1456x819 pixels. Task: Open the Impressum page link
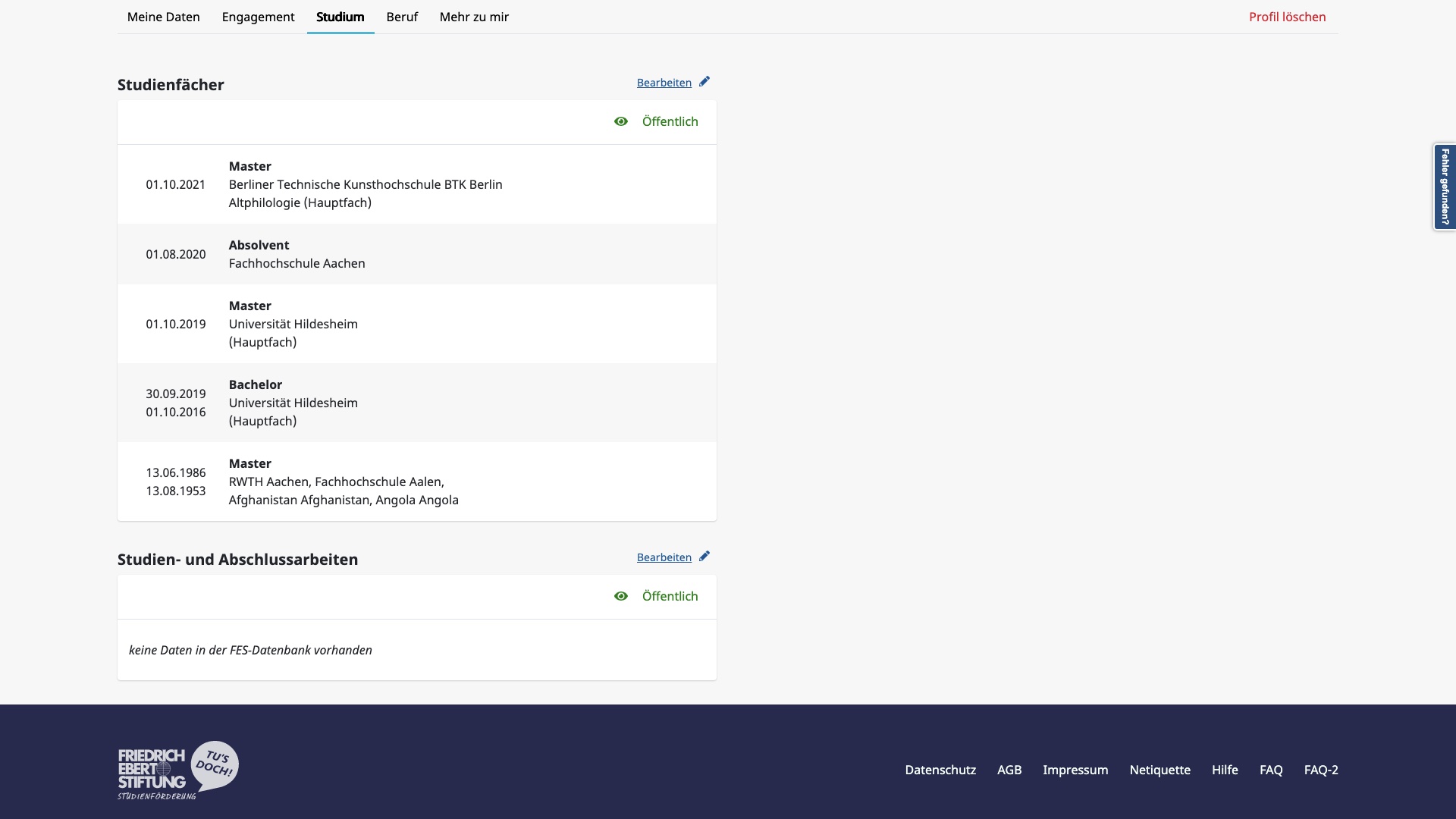(1075, 770)
